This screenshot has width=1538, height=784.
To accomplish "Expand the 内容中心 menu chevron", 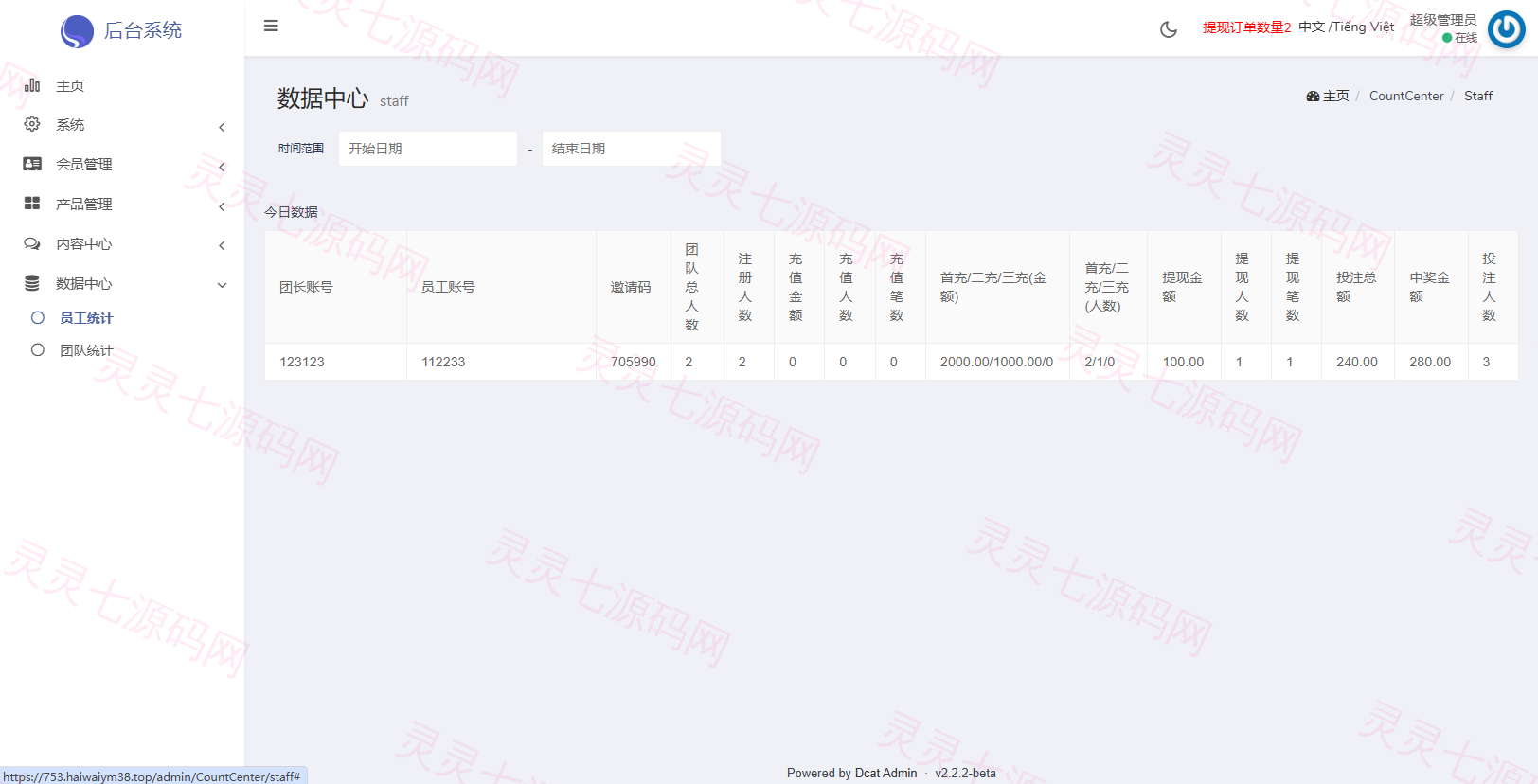I will (222, 246).
